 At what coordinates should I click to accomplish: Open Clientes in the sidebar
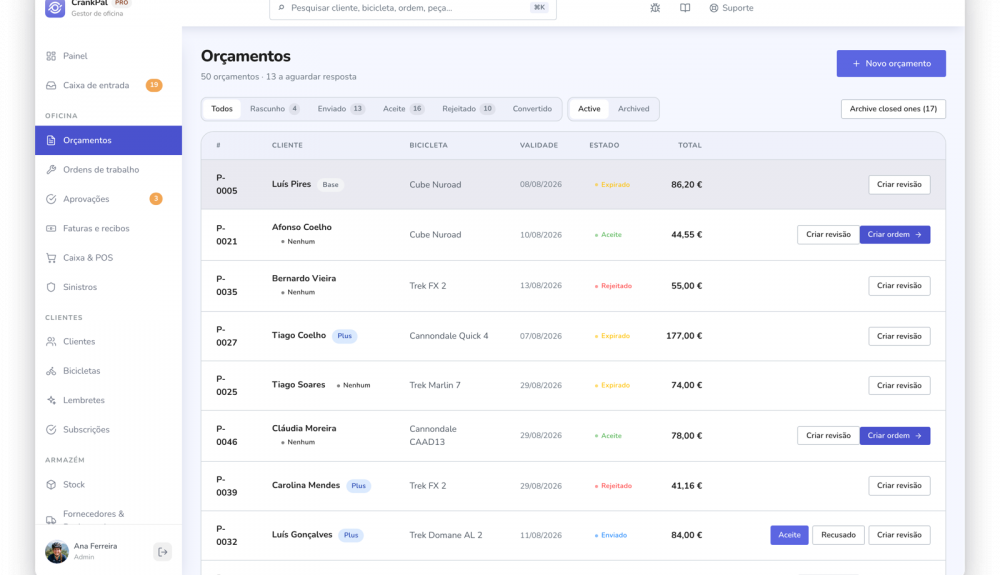click(x=108, y=342)
